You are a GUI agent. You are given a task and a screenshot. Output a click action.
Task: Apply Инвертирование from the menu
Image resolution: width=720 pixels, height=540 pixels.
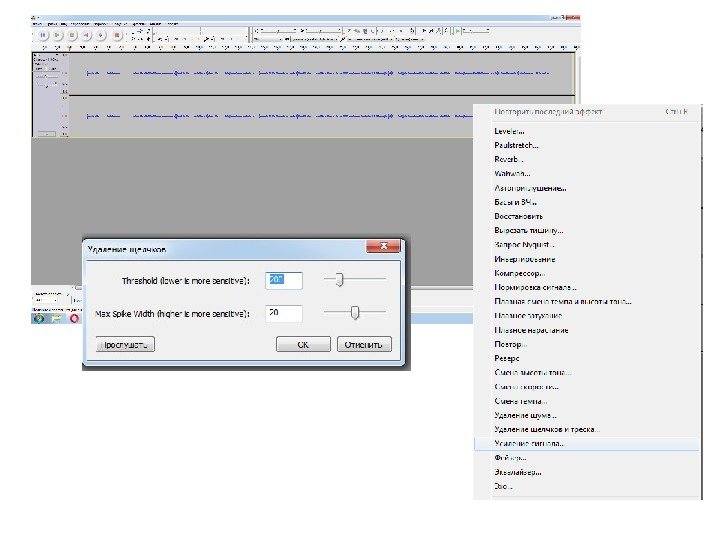click(x=587, y=259)
